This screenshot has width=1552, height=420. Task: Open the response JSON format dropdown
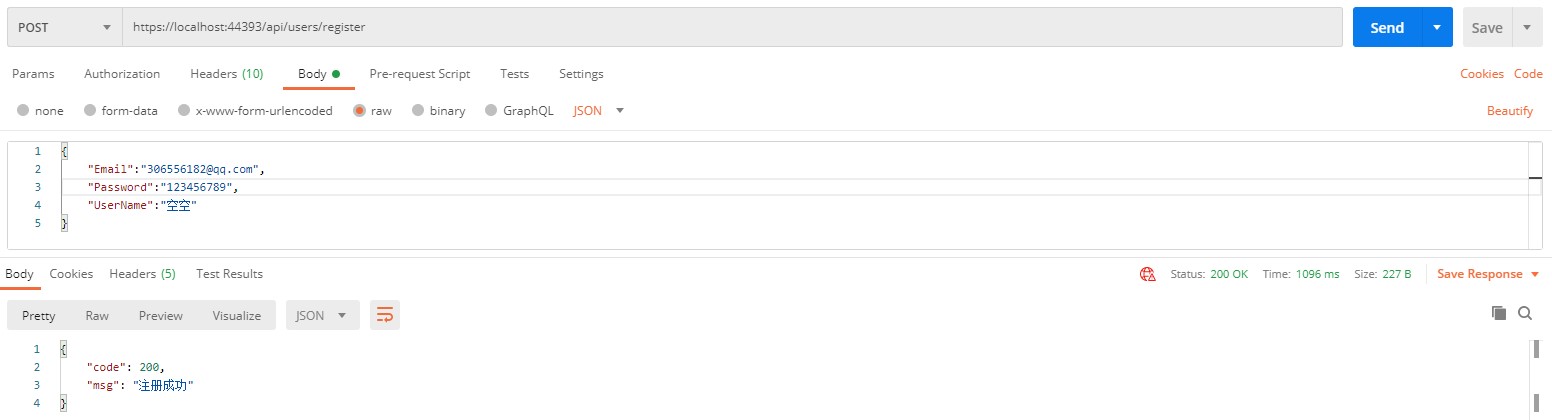(x=322, y=315)
